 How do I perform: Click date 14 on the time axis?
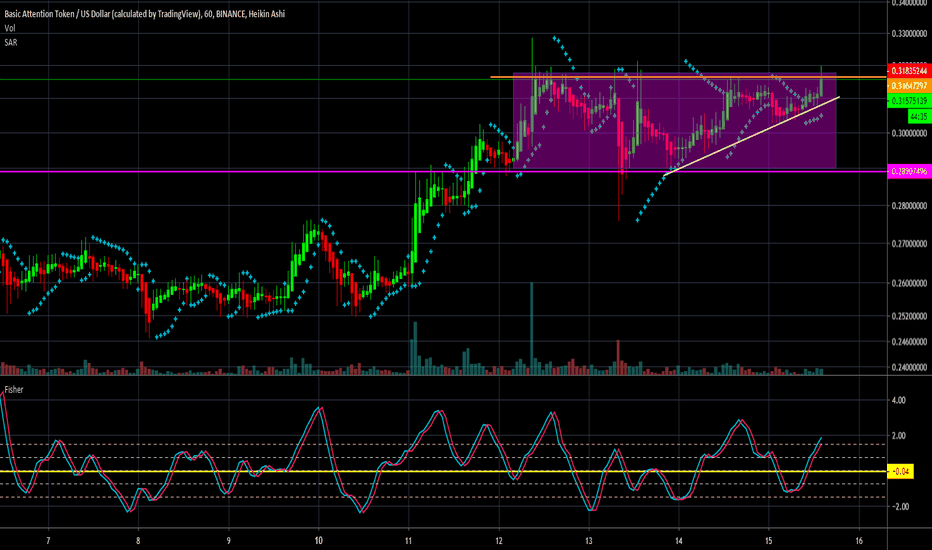(x=679, y=540)
